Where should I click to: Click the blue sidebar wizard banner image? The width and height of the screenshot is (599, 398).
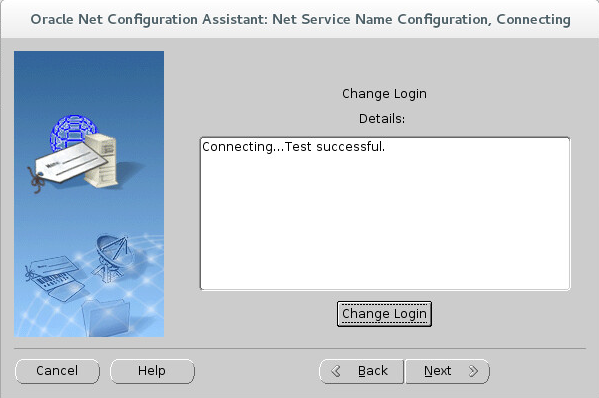[89, 194]
